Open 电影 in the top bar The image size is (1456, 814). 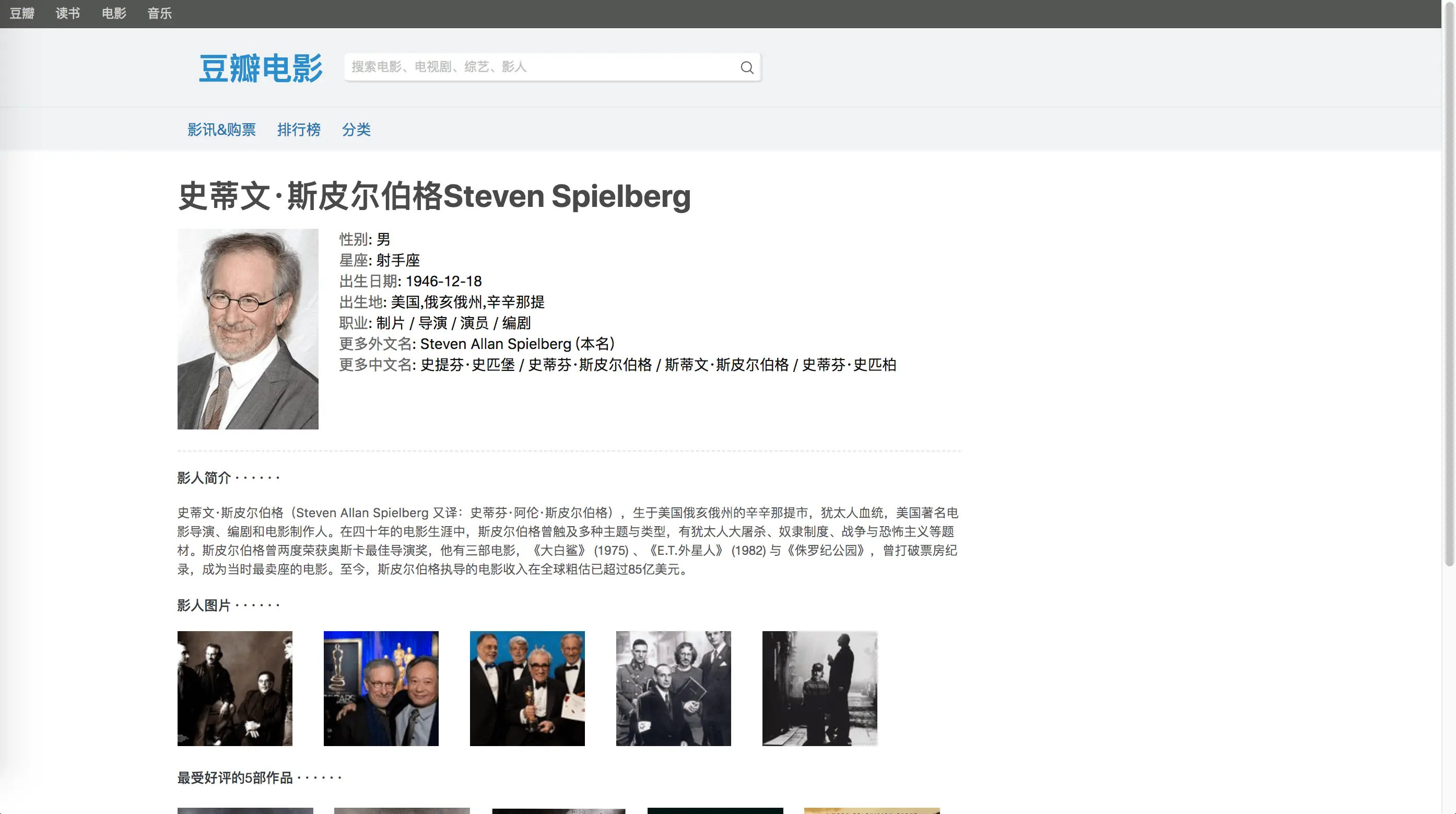[114, 14]
